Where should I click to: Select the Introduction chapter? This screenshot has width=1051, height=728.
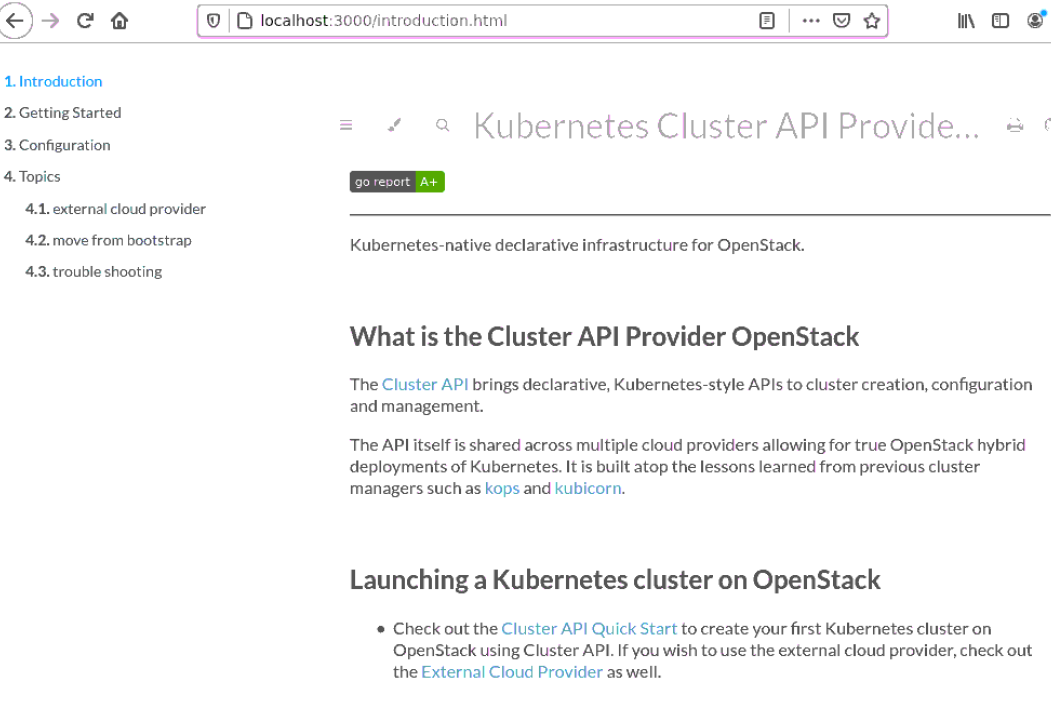pos(53,81)
